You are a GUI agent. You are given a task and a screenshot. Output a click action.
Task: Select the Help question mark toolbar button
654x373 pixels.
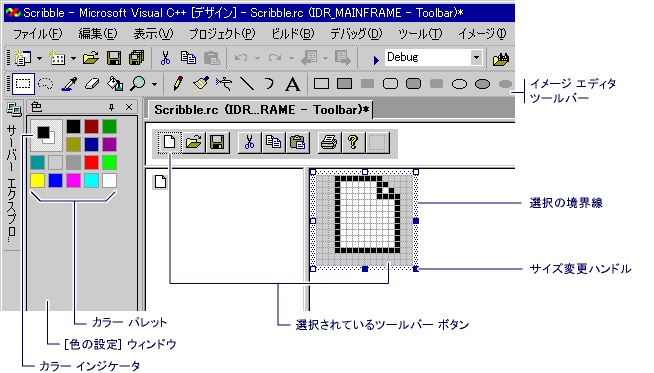[x=353, y=142]
